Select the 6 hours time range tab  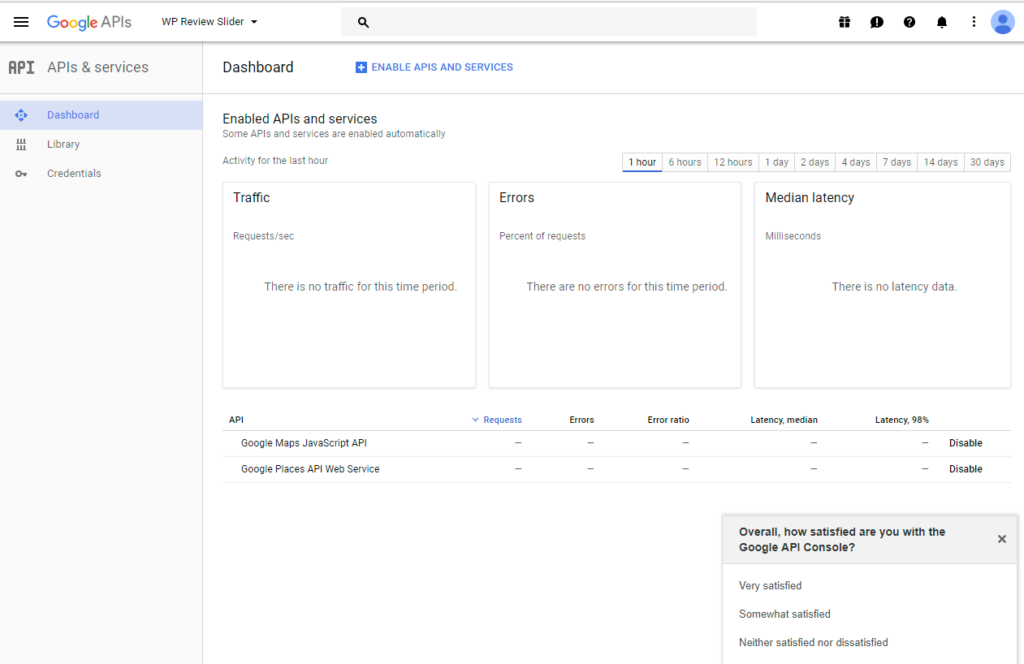(x=684, y=162)
